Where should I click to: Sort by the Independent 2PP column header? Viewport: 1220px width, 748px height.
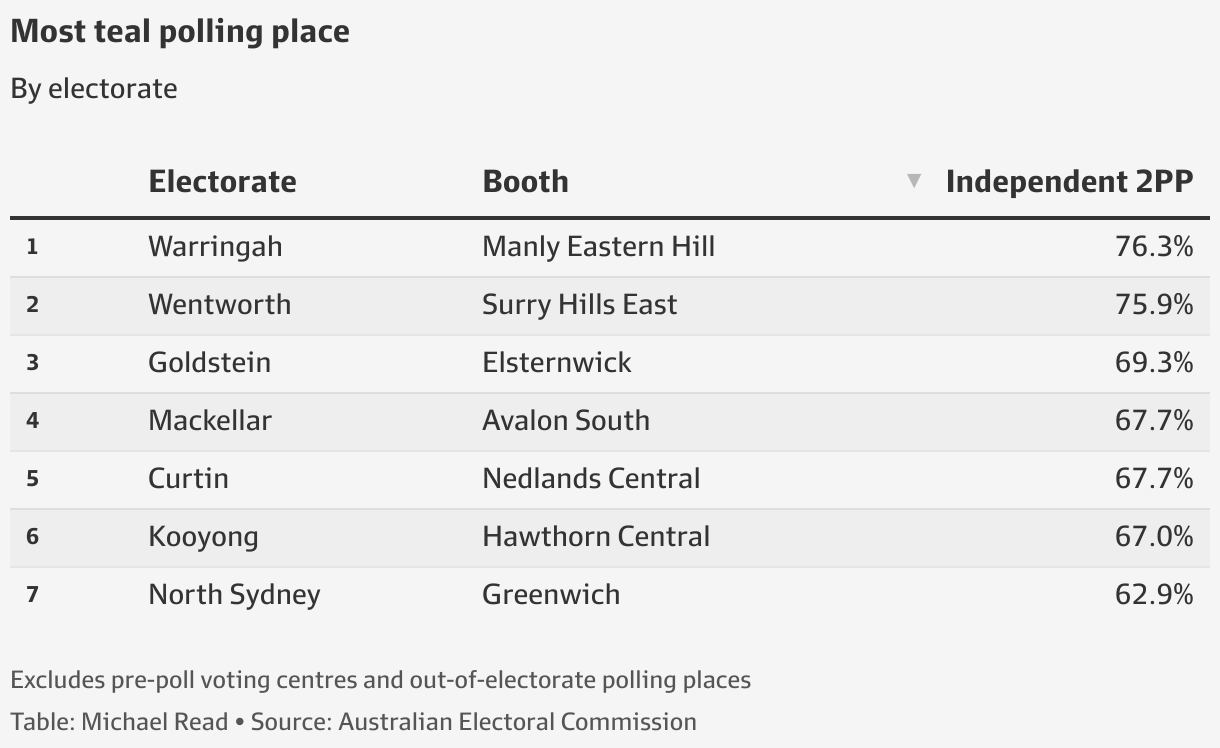click(x=1069, y=181)
